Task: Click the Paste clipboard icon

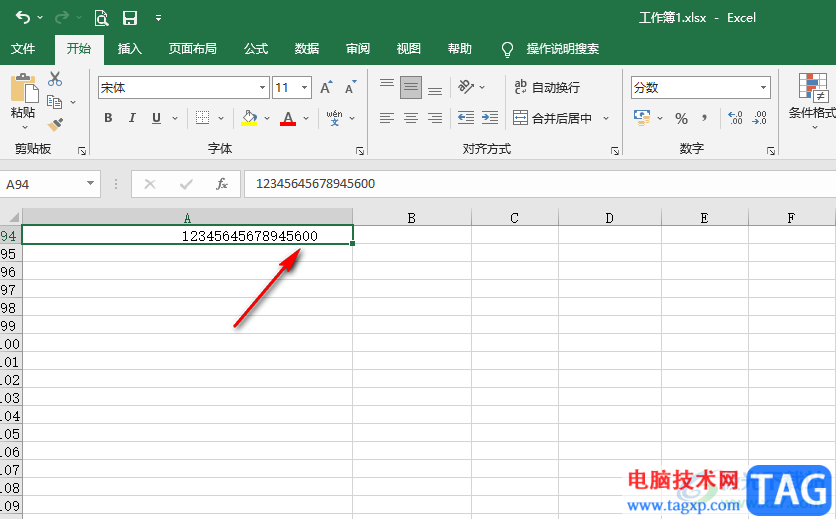Action: click(x=24, y=88)
